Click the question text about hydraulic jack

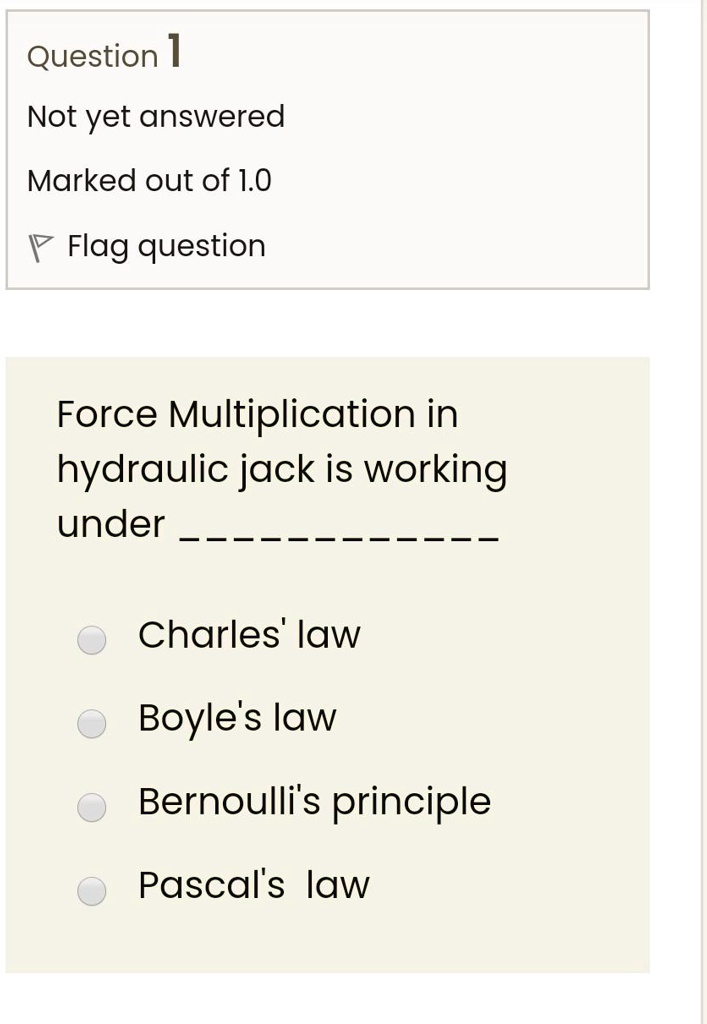(x=280, y=466)
